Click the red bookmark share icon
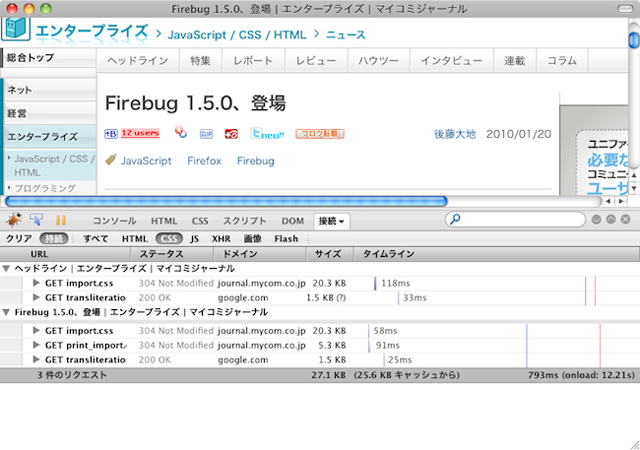 pos(231,134)
